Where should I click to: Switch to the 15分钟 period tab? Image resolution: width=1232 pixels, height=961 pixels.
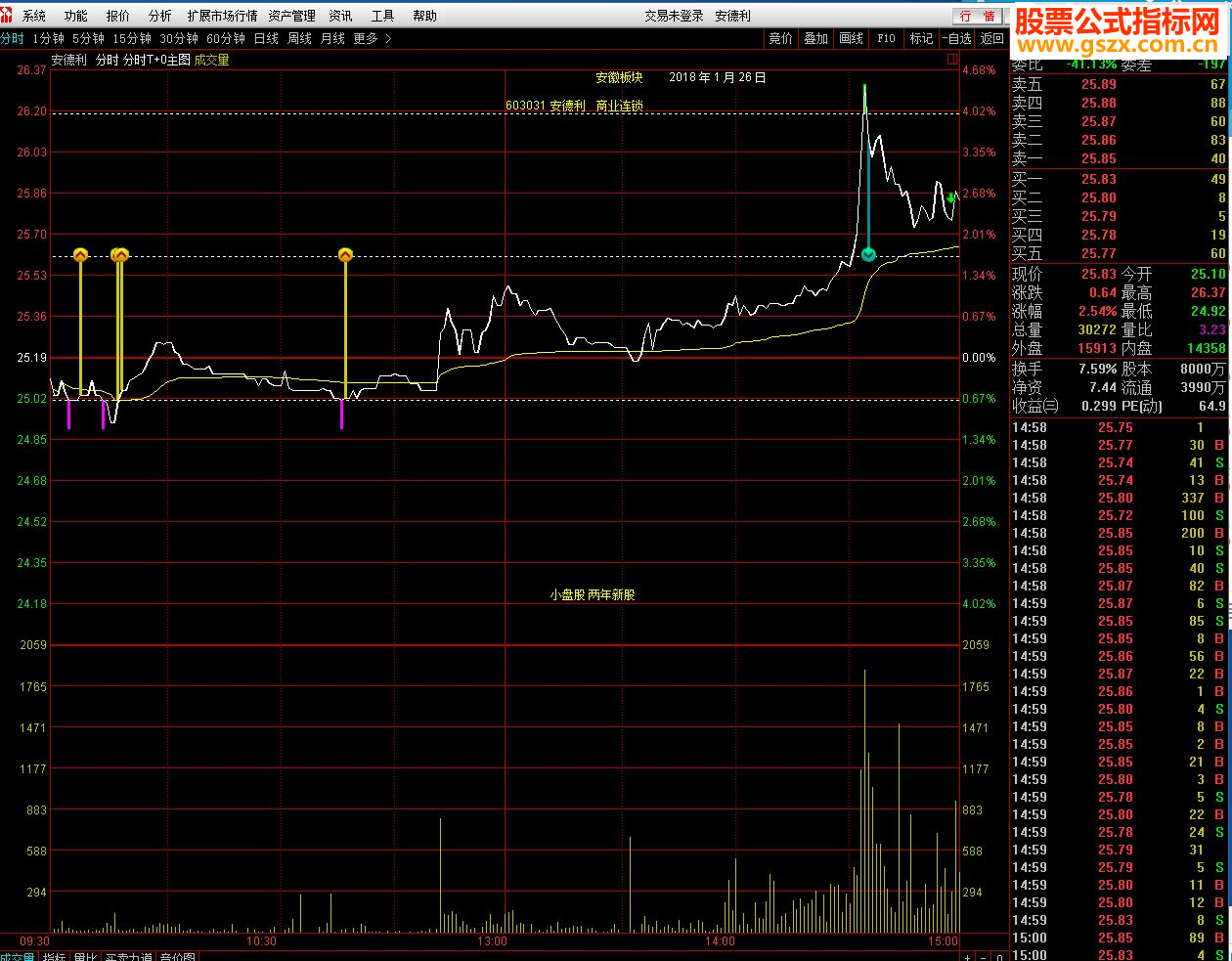132,38
